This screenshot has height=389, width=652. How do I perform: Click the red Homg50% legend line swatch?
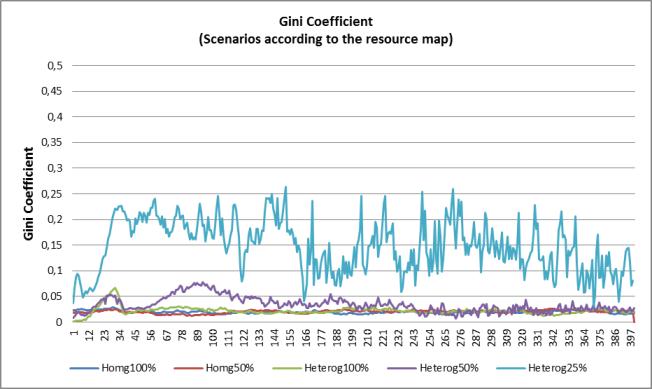pos(188,368)
